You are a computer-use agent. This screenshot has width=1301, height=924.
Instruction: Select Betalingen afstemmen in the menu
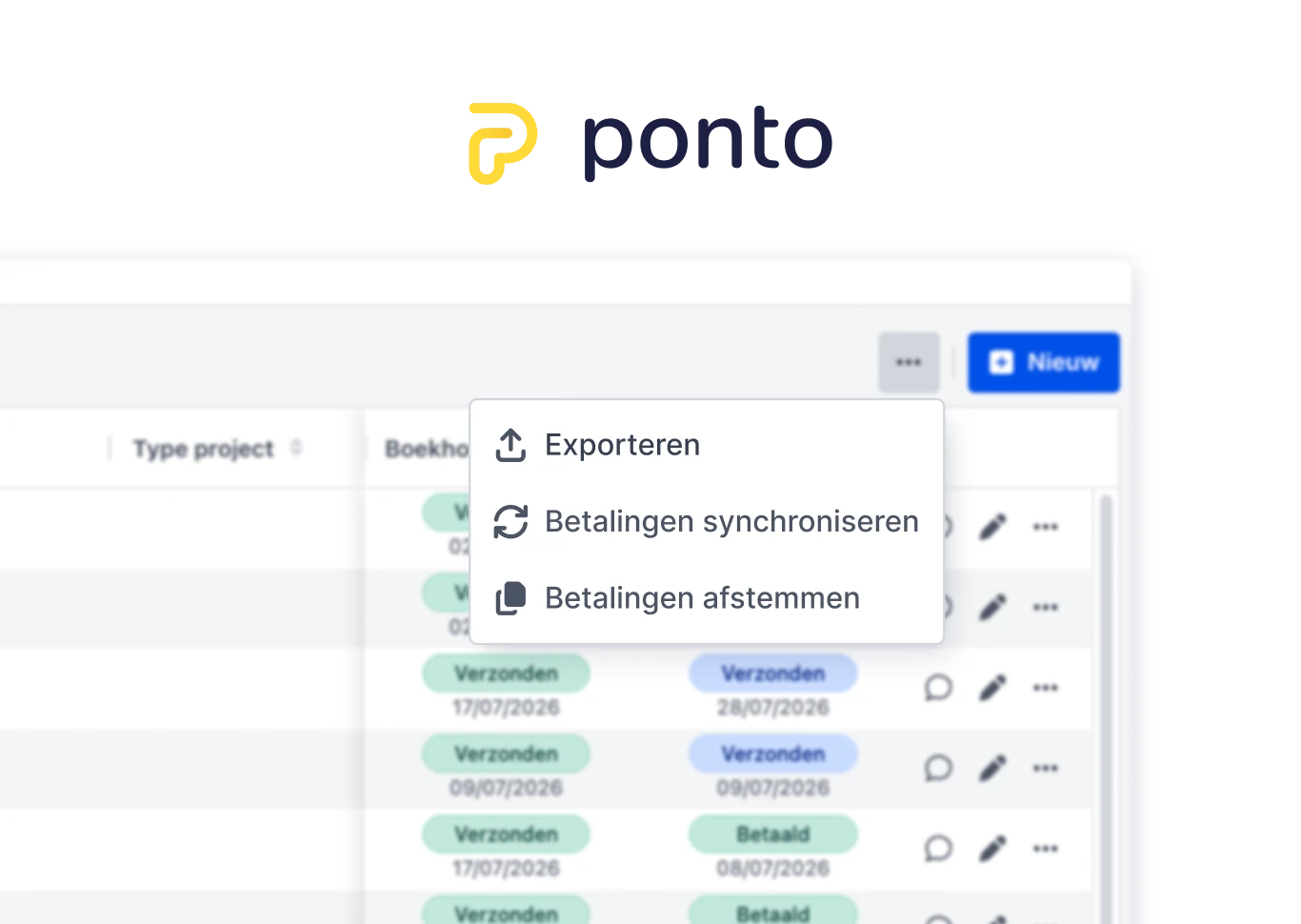tap(707, 598)
